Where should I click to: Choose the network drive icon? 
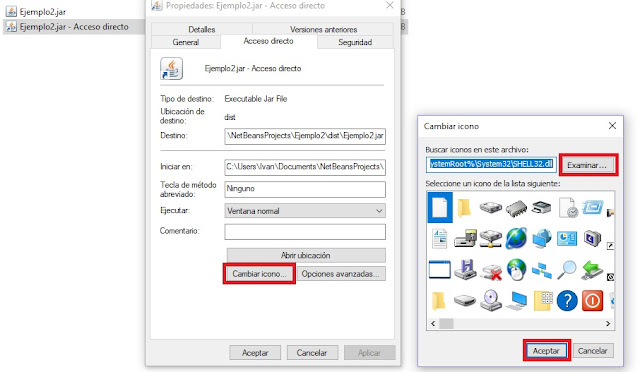click(490, 238)
